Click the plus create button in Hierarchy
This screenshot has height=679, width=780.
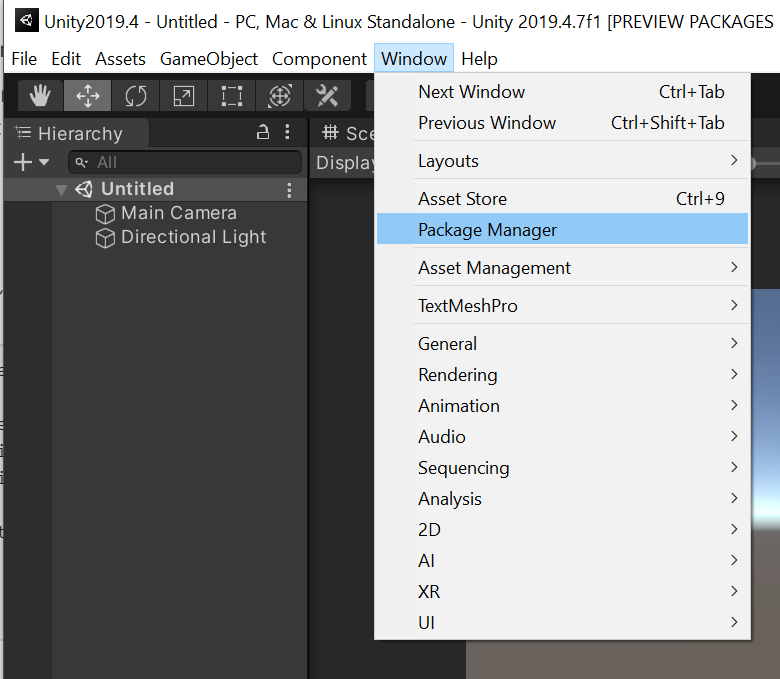(23, 162)
